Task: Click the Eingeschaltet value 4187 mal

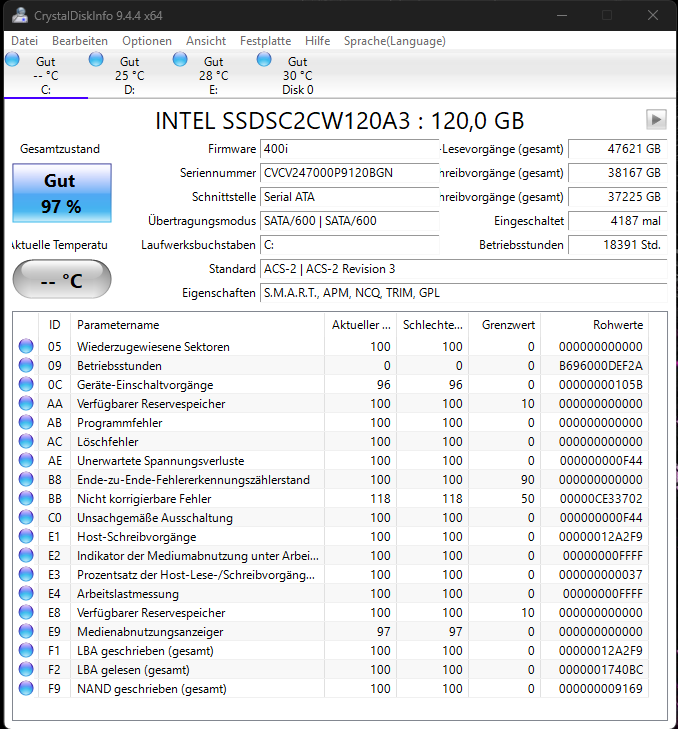Action: coord(618,221)
